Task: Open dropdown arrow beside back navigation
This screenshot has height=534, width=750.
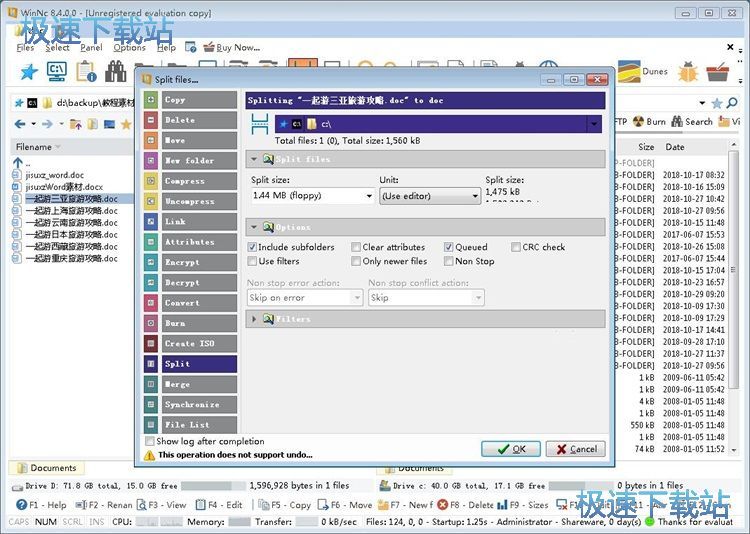Action: coord(33,124)
